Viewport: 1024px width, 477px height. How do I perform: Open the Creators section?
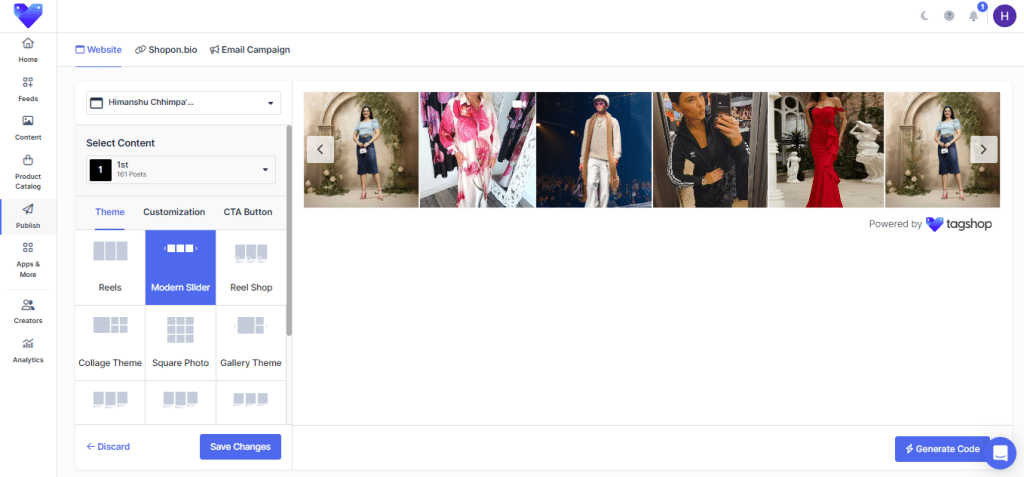click(x=28, y=310)
